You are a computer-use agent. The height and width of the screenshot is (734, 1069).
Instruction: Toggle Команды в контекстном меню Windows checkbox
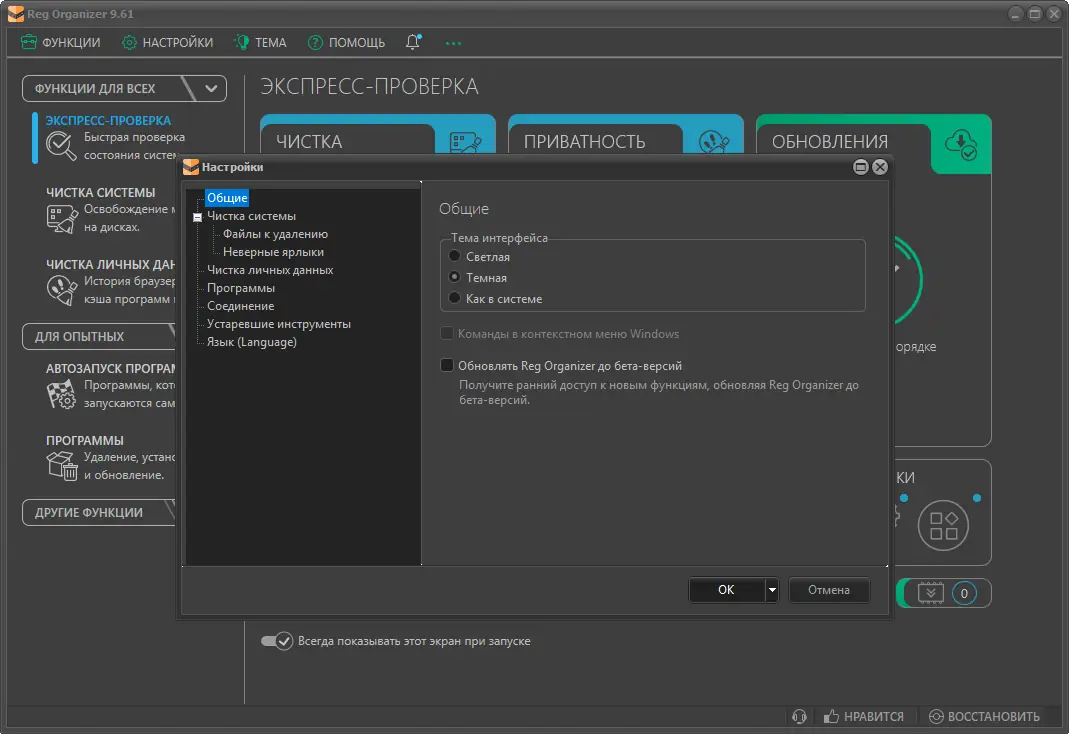pyautogui.click(x=447, y=333)
